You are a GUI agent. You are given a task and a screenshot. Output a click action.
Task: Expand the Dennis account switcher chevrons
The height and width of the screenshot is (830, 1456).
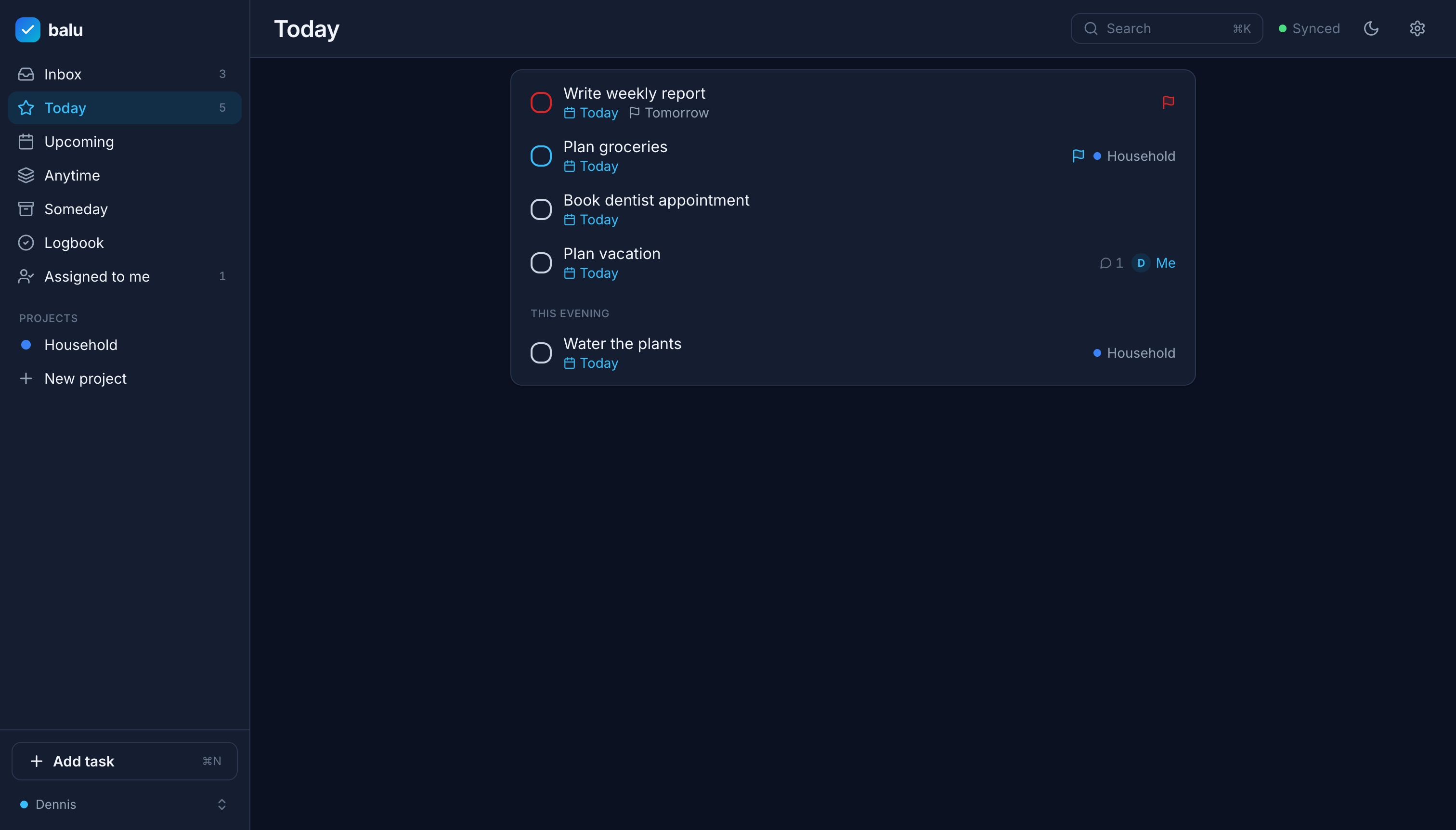coord(222,804)
